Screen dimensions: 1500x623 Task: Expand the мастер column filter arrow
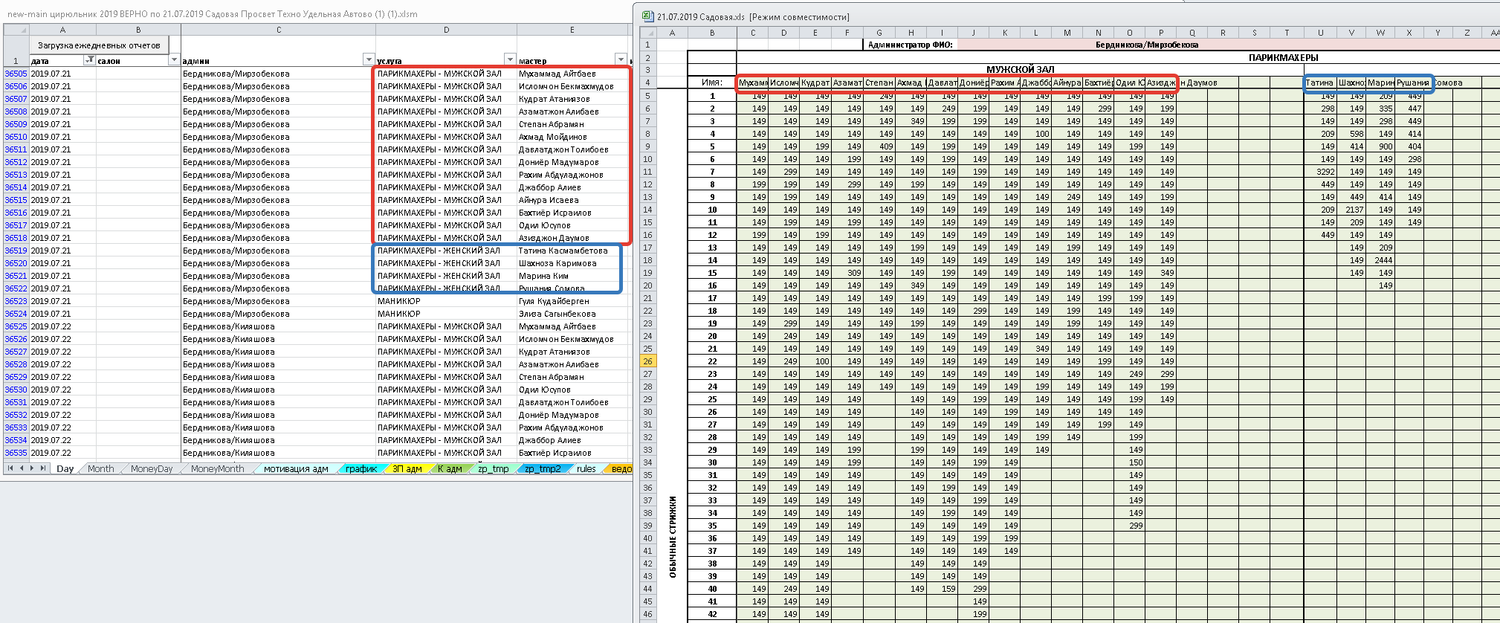click(x=622, y=61)
